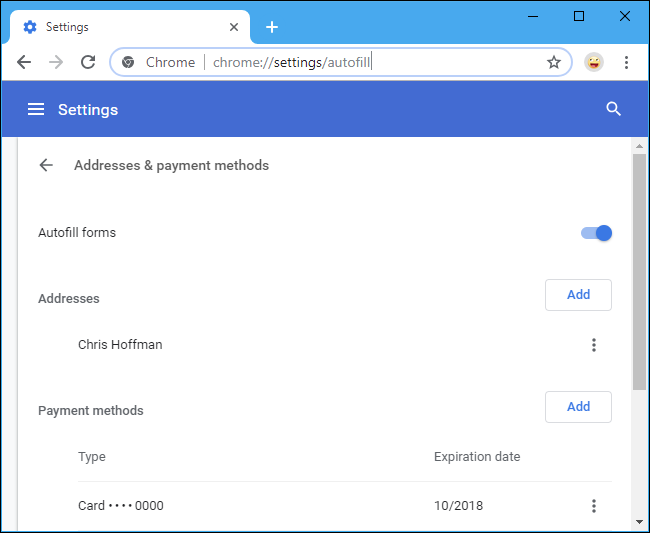Screen dimensions: 650x533
Task: Open a new tab with plus icon
Action: coord(272,27)
